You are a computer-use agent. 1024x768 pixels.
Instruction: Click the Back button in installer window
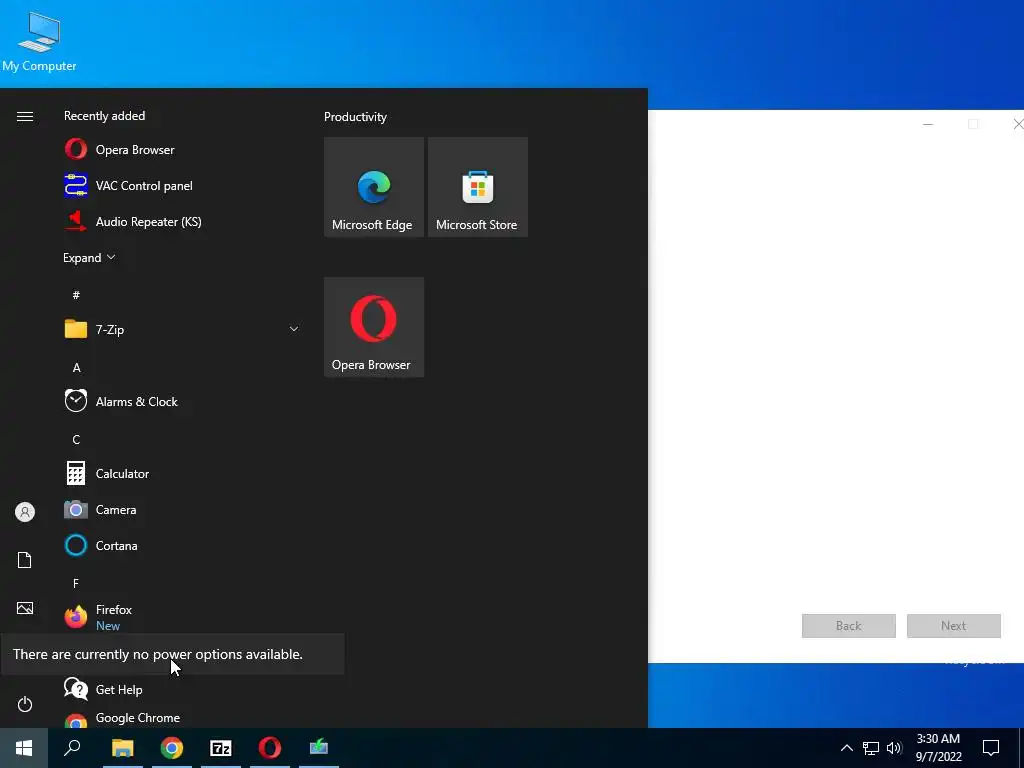point(848,626)
